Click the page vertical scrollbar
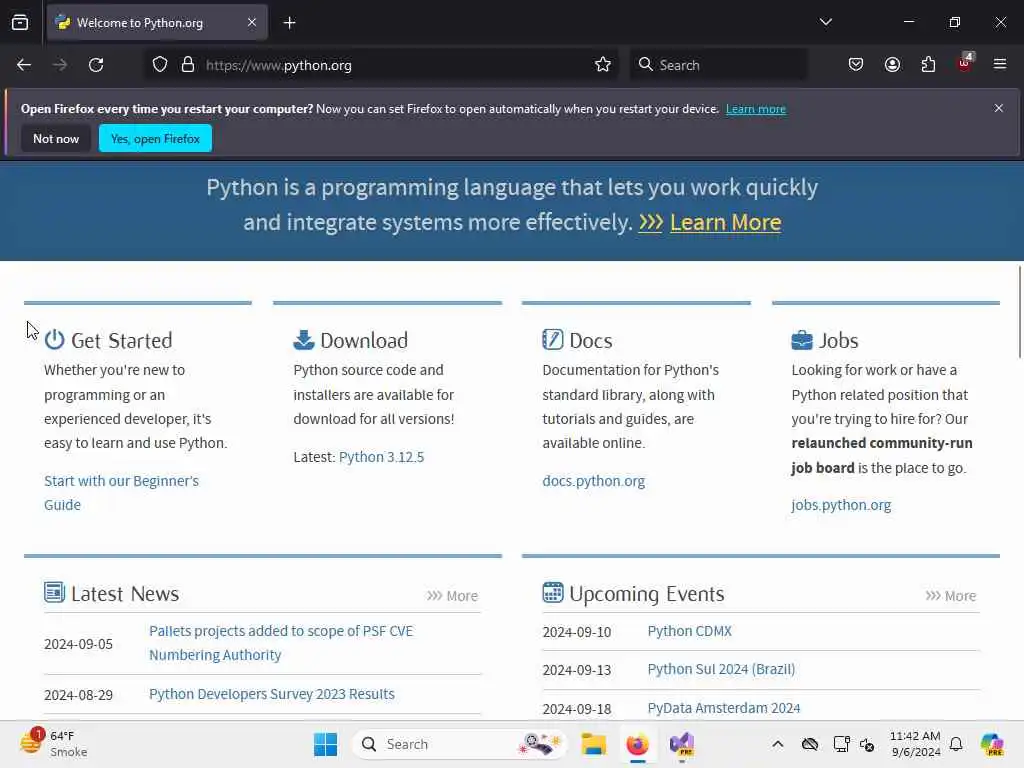Screen dimensions: 1024x768 click(x=1019, y=312)
